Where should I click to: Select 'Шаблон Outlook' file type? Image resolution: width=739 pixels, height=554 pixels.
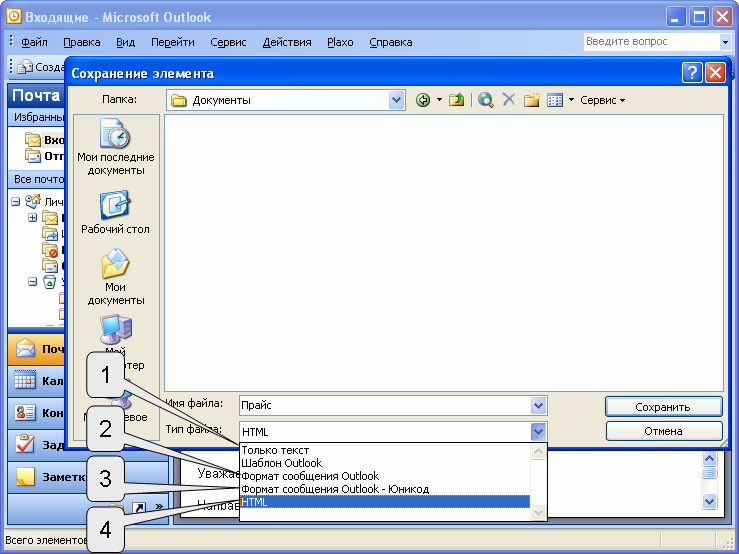point(385,463)
